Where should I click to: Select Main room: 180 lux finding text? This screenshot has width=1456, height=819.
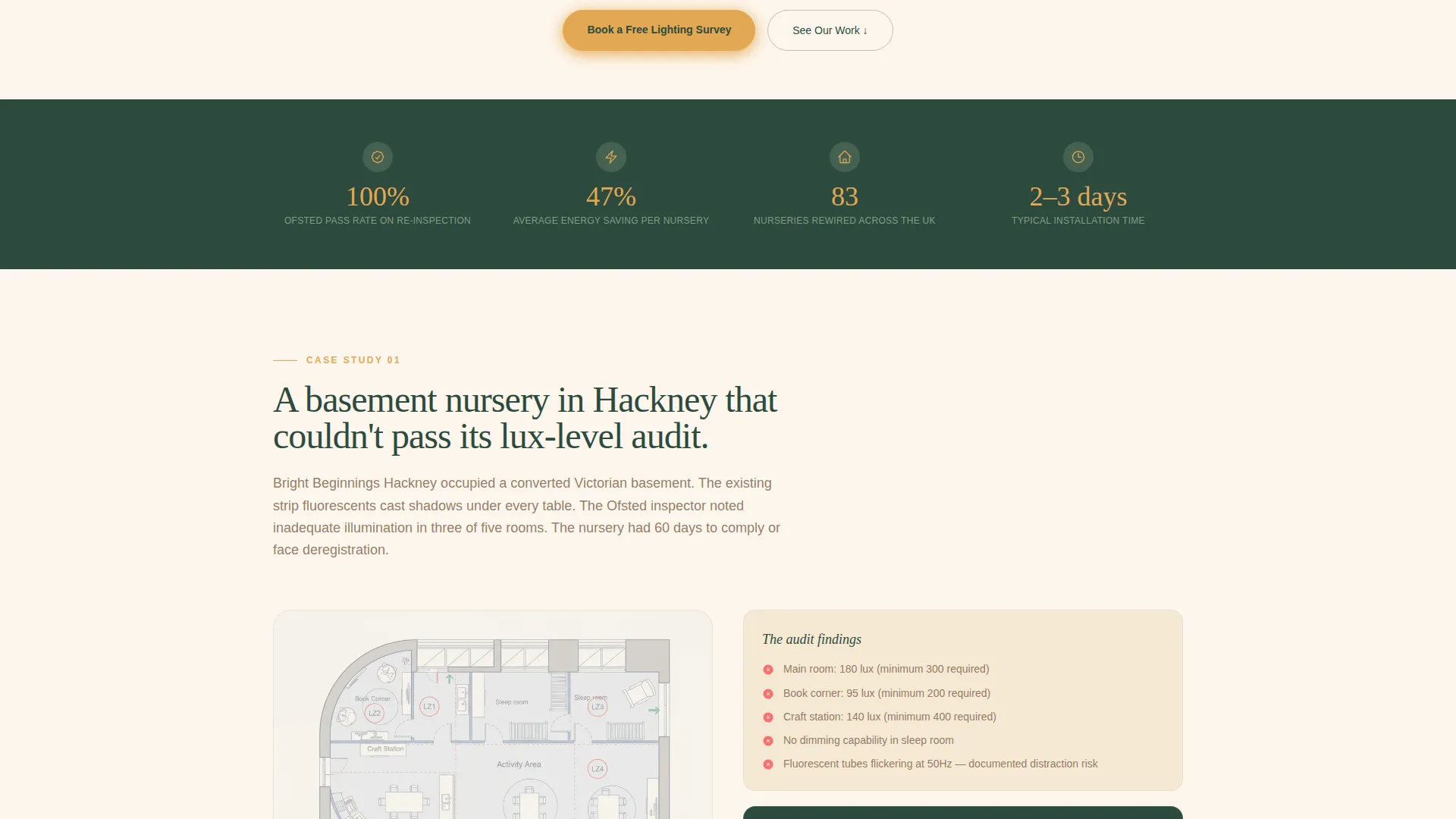coord(886,669)
